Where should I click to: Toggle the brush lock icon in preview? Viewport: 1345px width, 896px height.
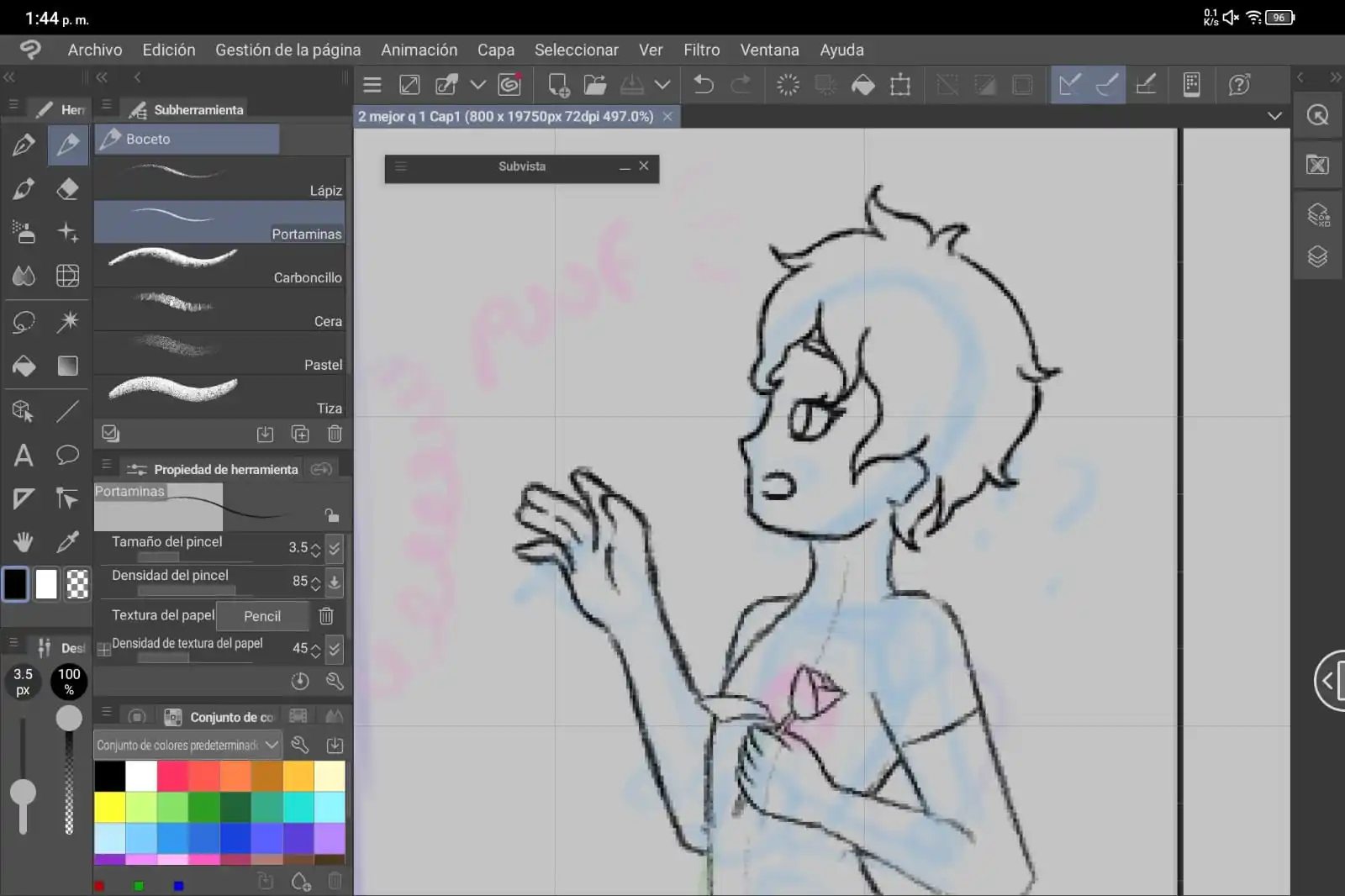332,515
